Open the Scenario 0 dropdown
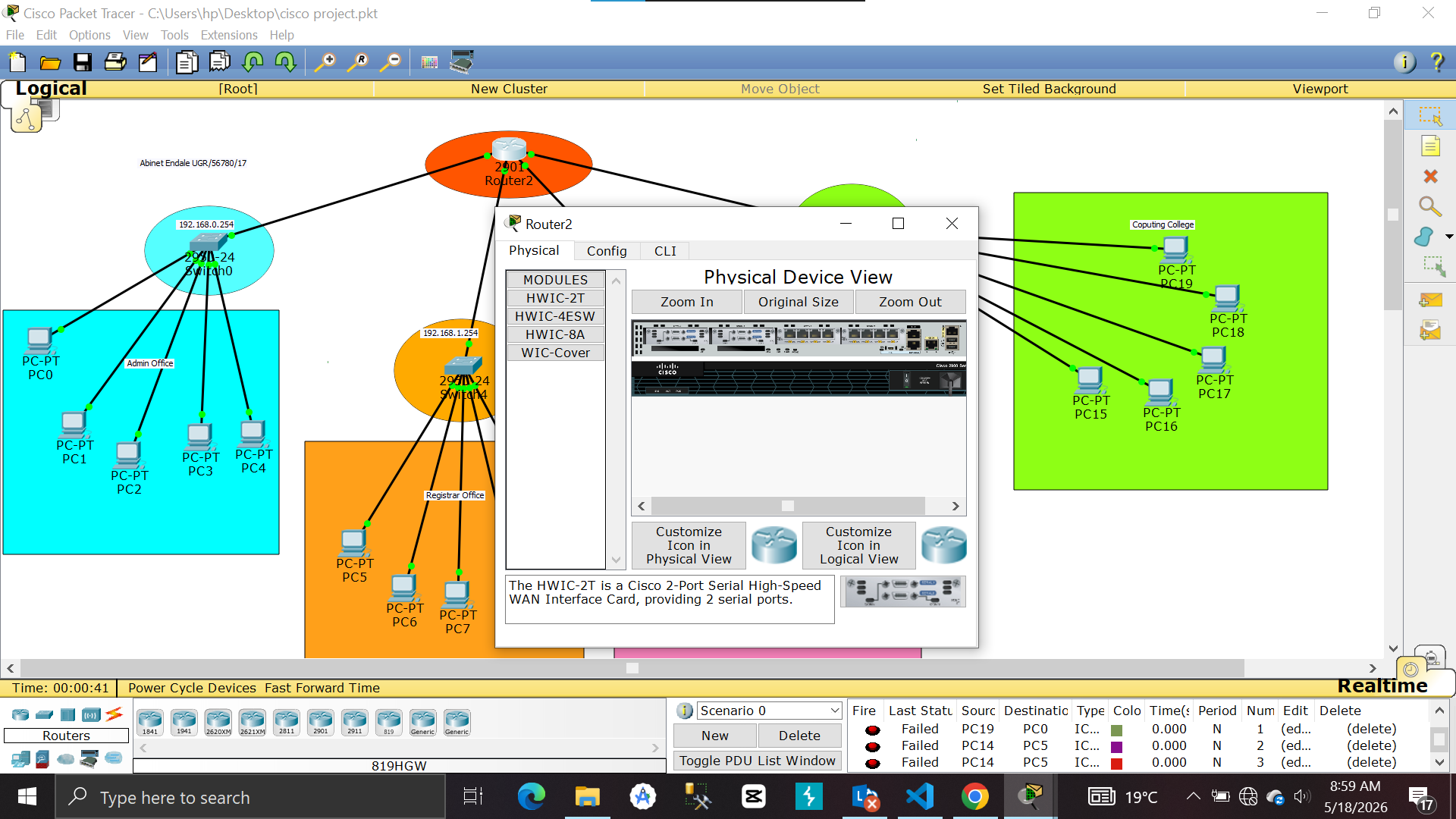Image resolution: width=1456 pixels, height=819 pixels. [x=769, y=711]
